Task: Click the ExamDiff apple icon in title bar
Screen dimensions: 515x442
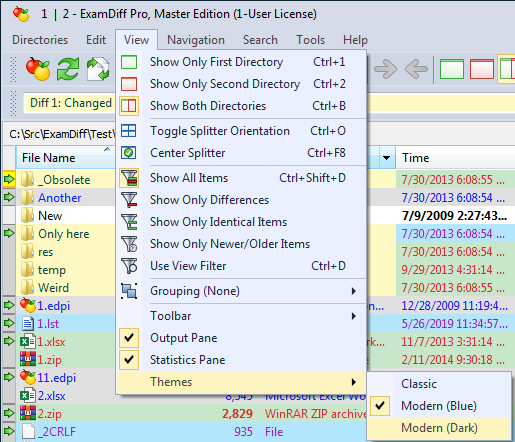Action: tap(21, 14)
